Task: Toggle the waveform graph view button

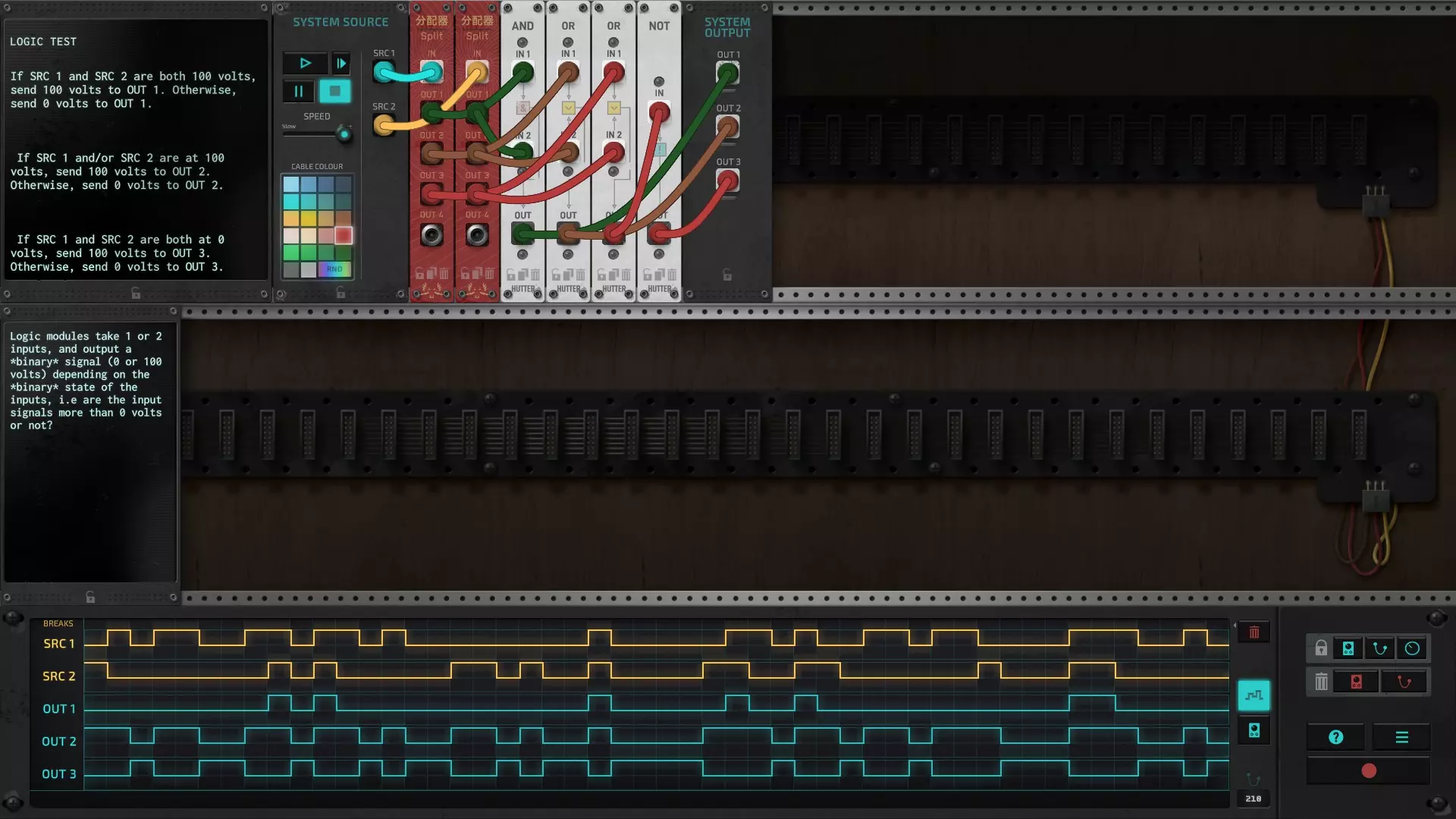Action: [1254, 695]
